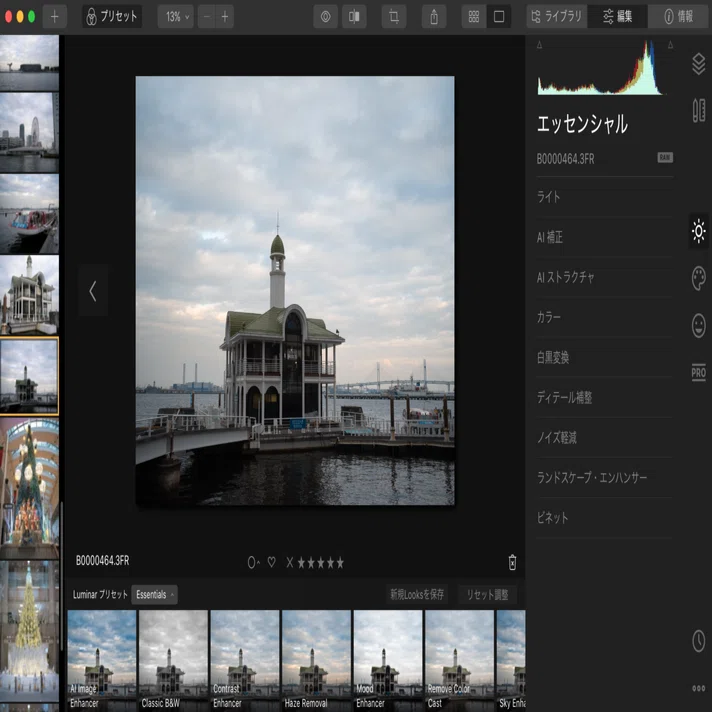Select the Christmas tree arcade filmstrip thumbnail

[x=29, y=488]
